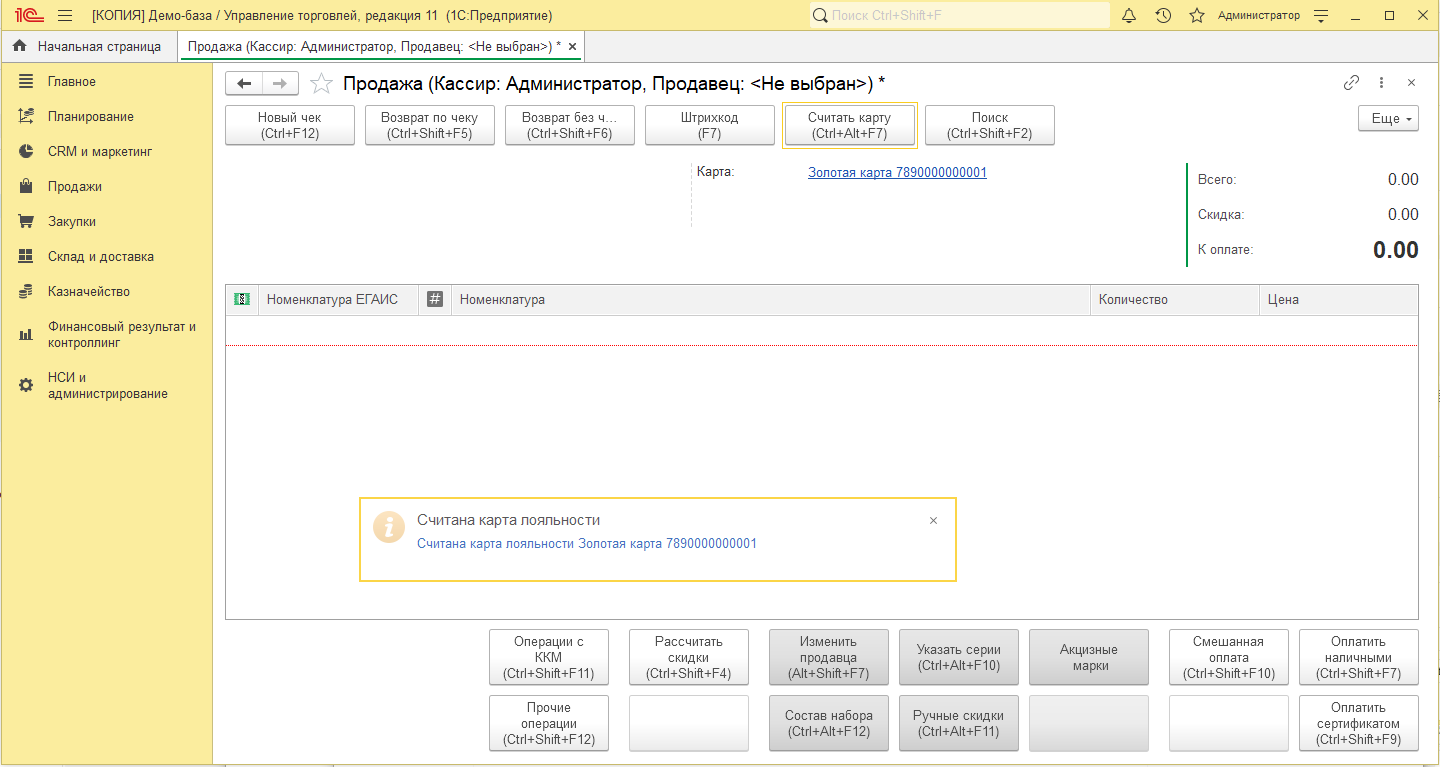Copy link using the chain icon
This screenshot has width=1440, height=767.
point(1351,83)
